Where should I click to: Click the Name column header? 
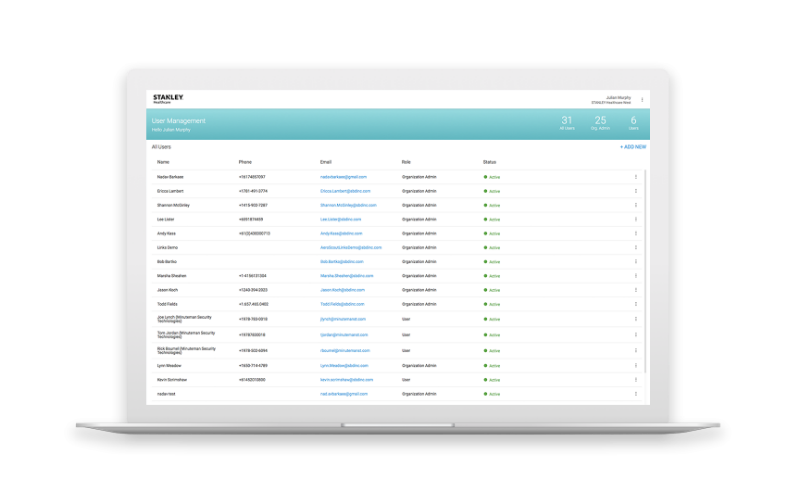tap(163, 162)
